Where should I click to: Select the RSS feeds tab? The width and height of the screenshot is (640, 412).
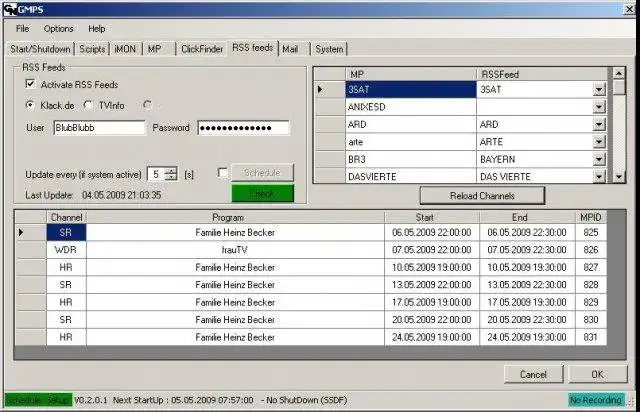(x=253, y=48)
